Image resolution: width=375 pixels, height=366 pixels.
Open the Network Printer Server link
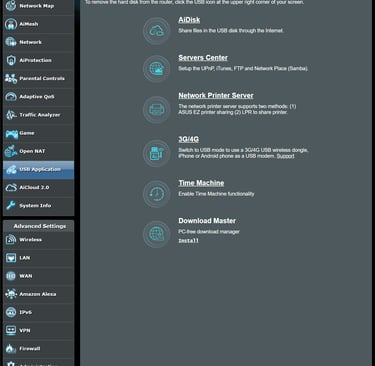[216, 96]
